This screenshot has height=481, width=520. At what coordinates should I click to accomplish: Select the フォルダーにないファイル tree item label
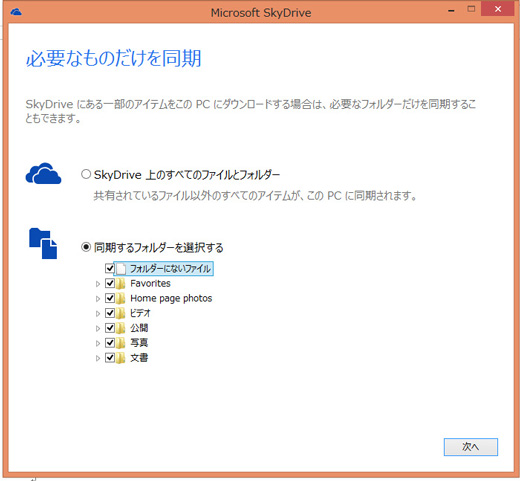click(x=170, y=269)
